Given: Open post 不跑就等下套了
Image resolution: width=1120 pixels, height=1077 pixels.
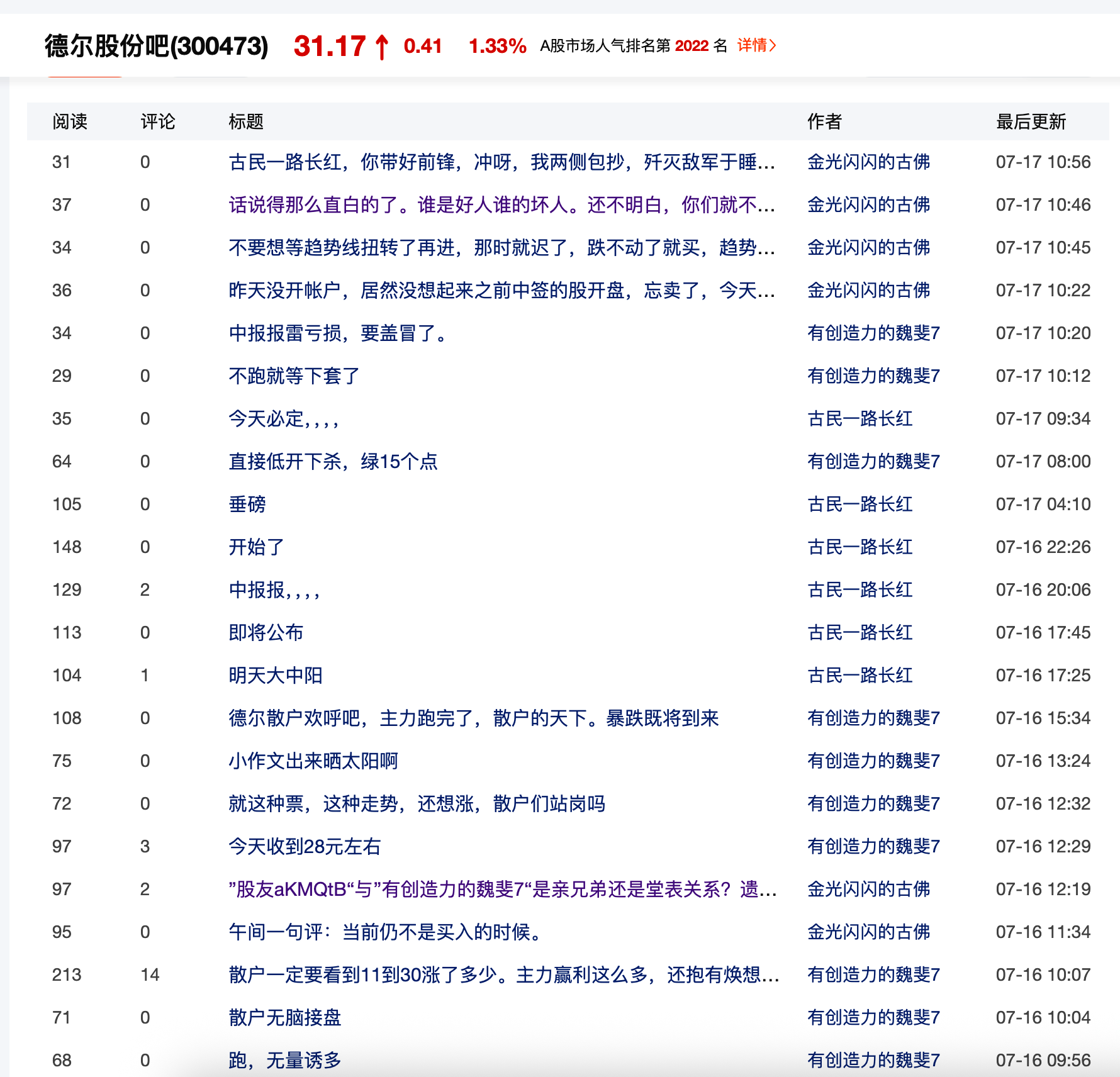Looking at the screenshot, I should [294, 376].
